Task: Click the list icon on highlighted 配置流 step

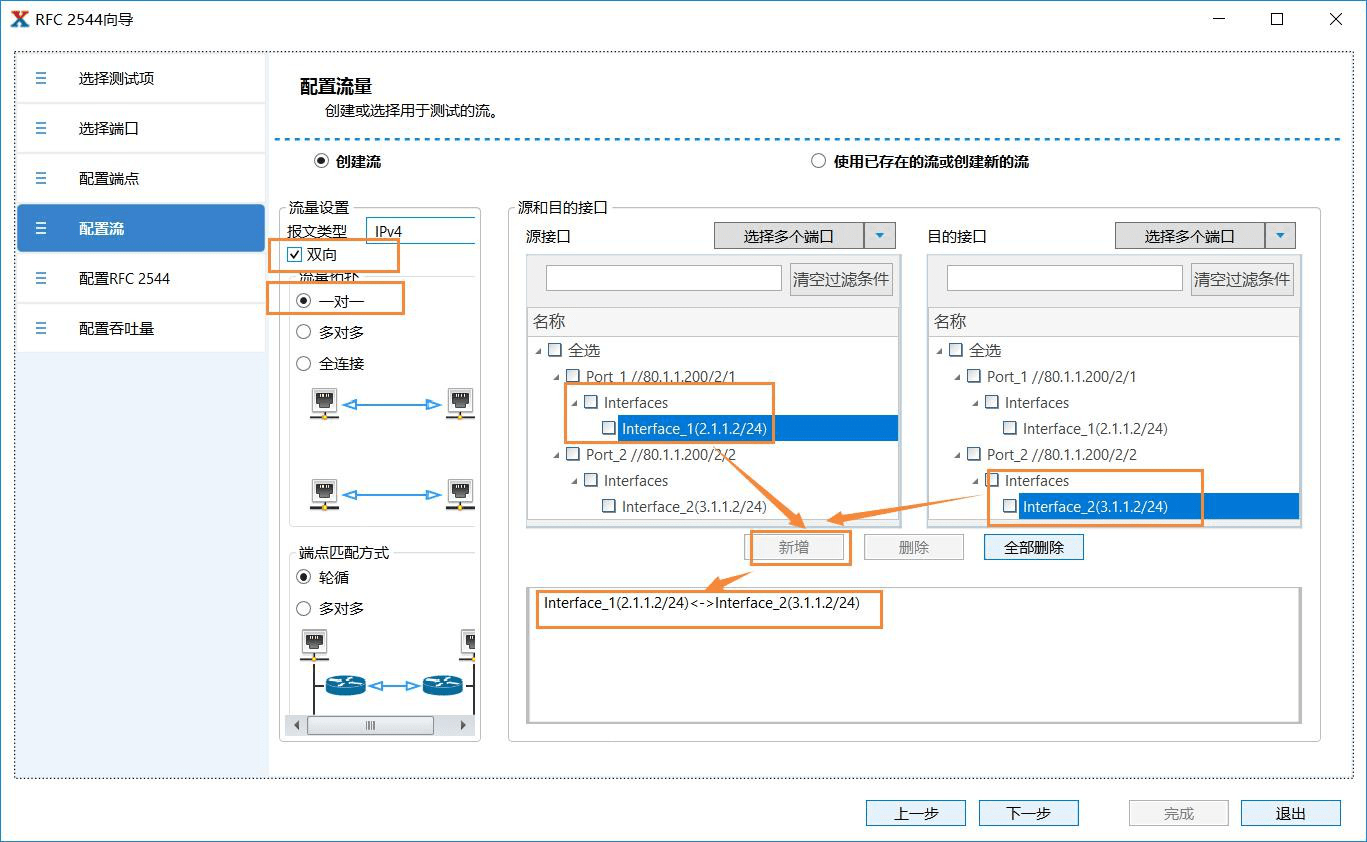Action: pyautogui.click(x=40, y=228)
